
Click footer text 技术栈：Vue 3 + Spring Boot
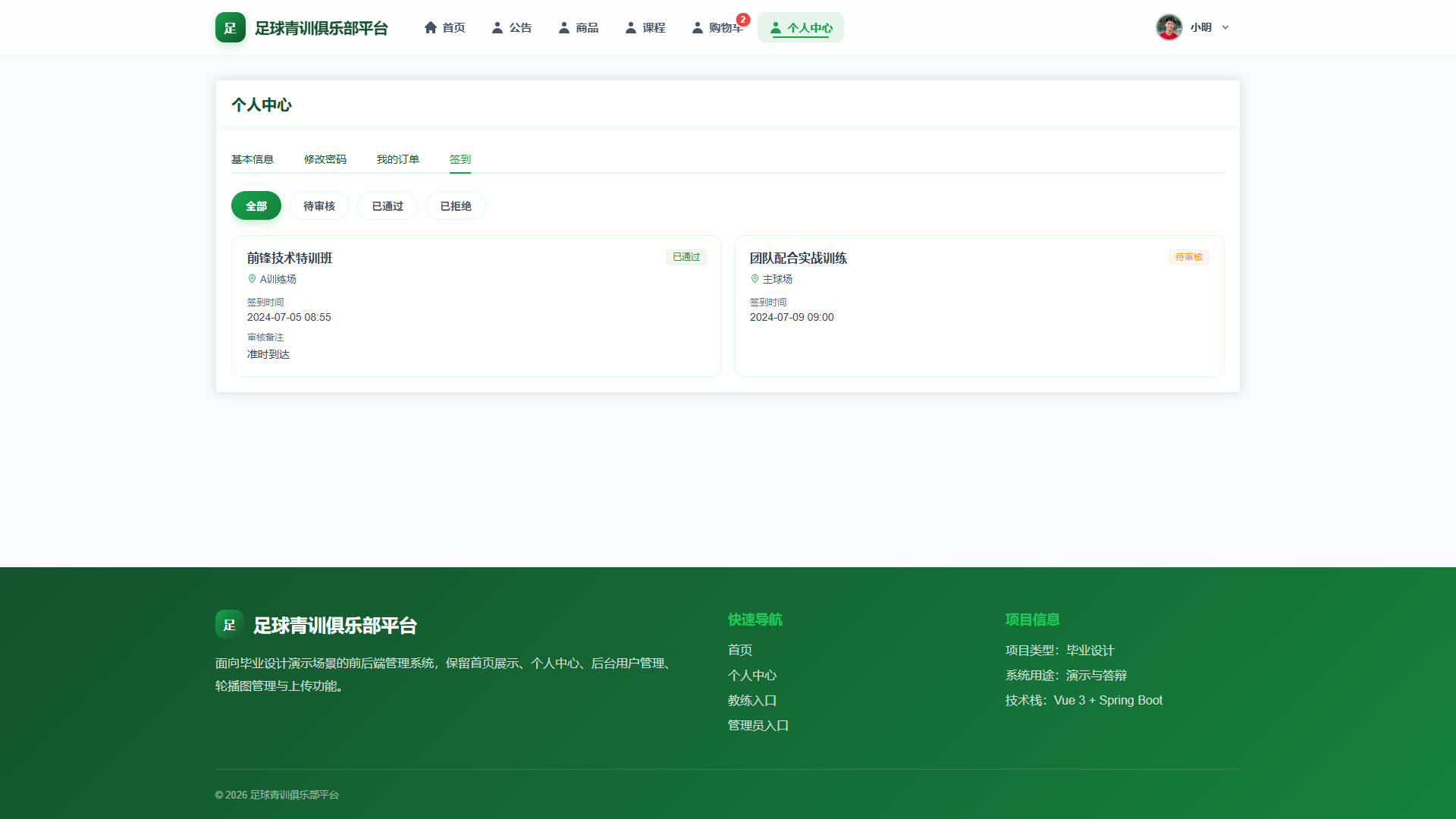pos(1084,700)
